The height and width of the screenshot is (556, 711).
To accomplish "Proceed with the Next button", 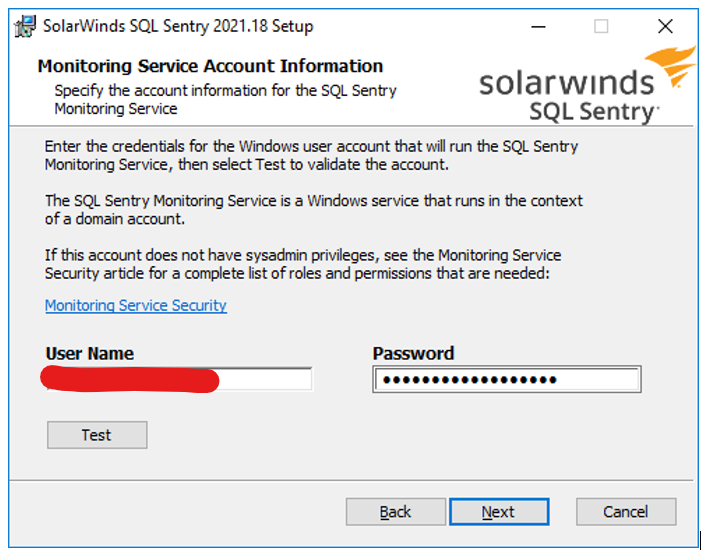I will pyautogui.click(x=498, y=512).
